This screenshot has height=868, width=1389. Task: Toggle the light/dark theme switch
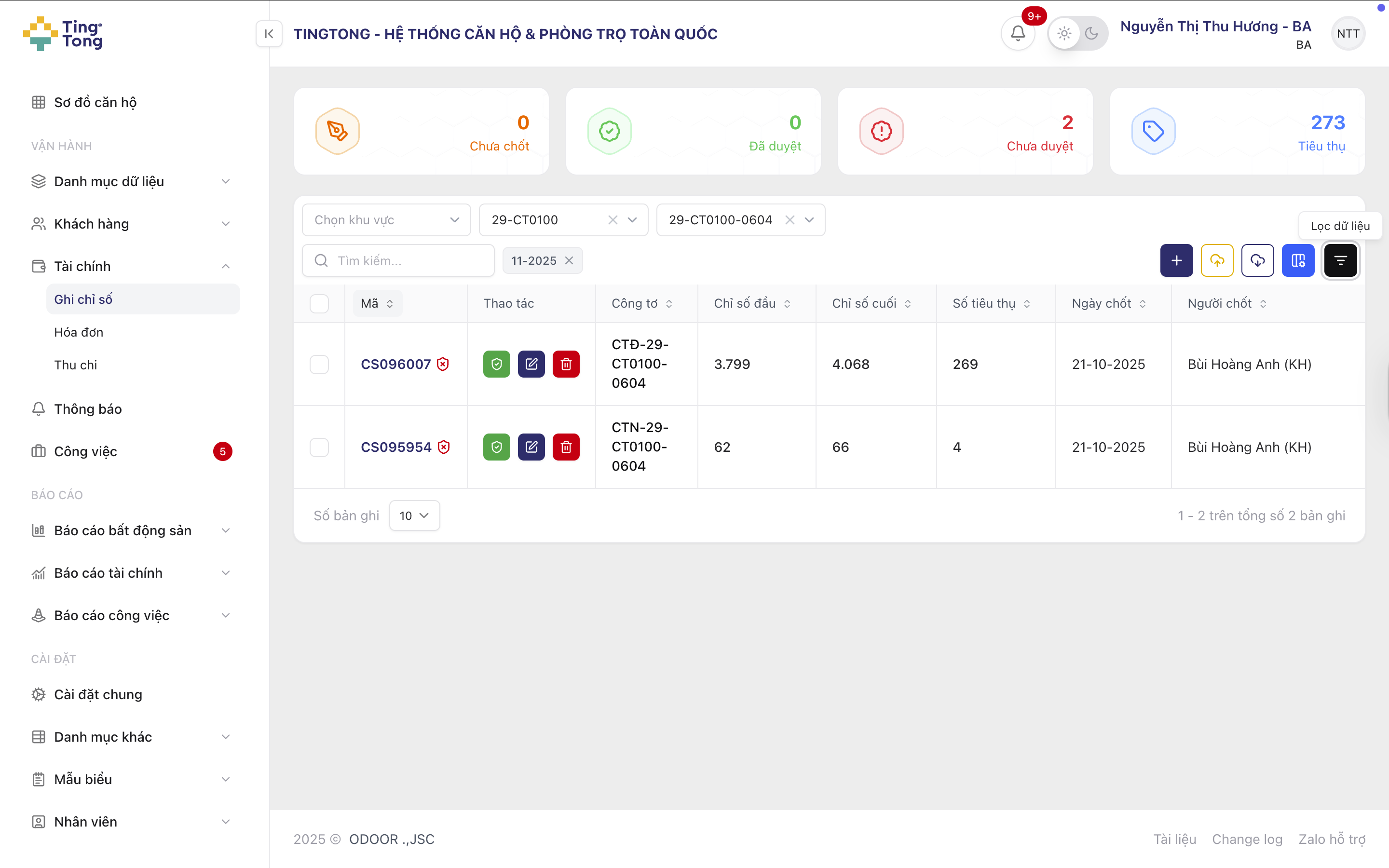click(x=1077, y=33)
